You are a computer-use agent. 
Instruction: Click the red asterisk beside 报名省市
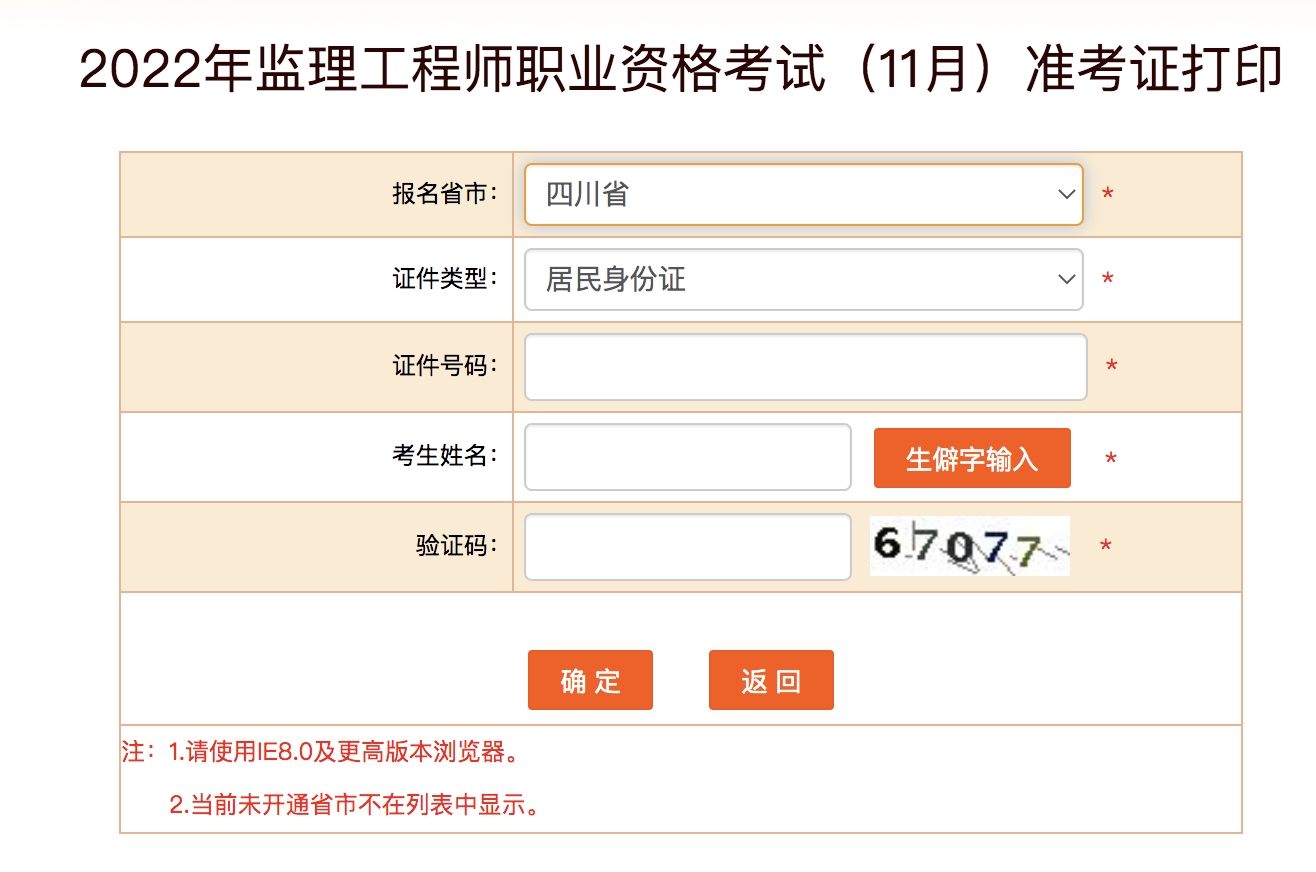tap(1107, 194)
